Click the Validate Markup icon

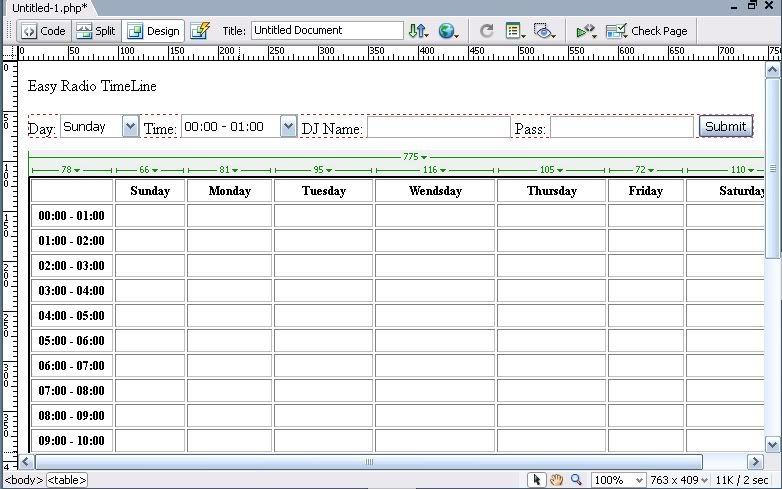click(586, 31)
